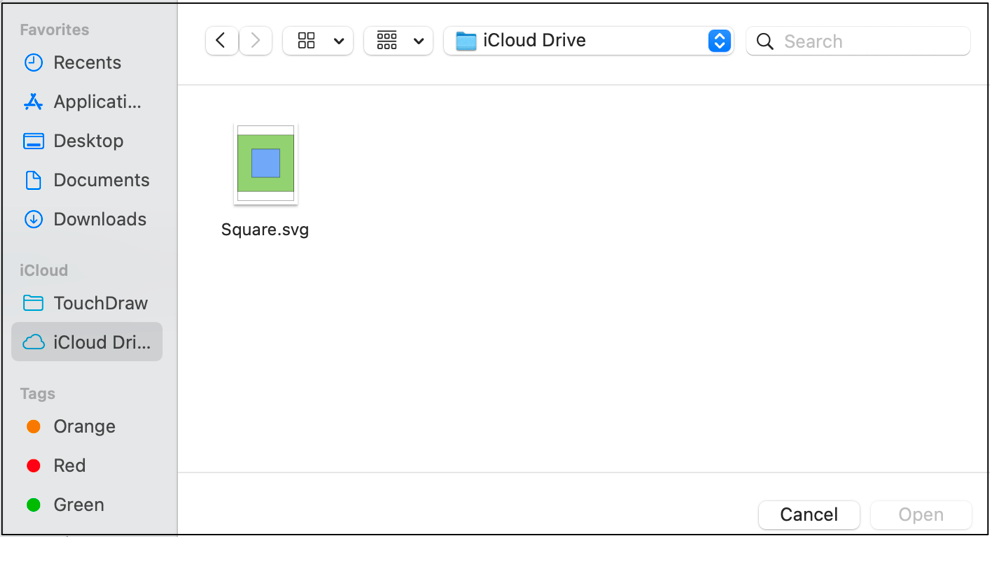The height and width of the screenshot is (578, 990).
Task: Click the iCloud Drive cloud icon
Action: (33, 342)
